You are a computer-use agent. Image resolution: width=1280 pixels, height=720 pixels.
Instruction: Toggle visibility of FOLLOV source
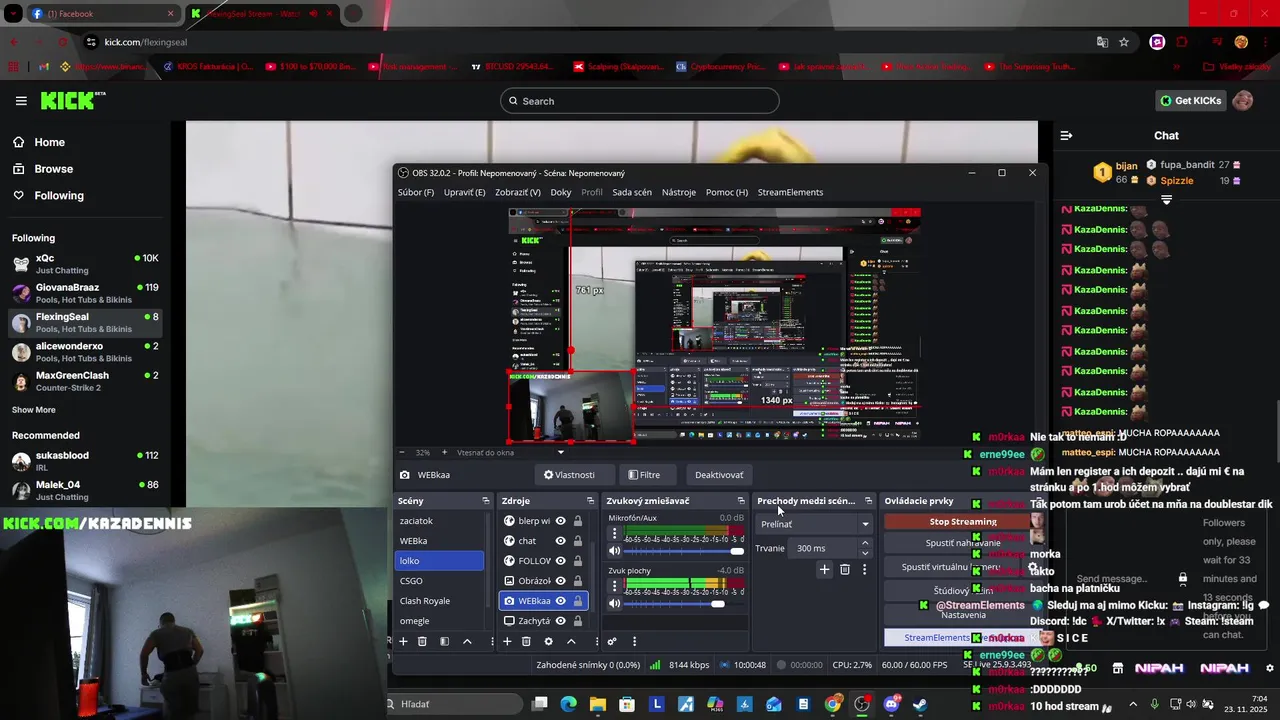point(561,561)
